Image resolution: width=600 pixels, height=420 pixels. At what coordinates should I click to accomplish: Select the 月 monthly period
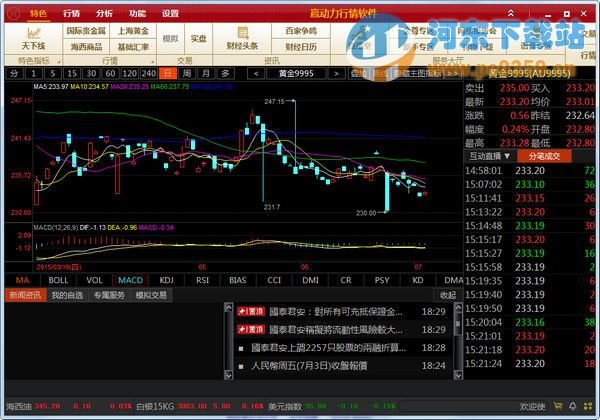coord(206,73)
